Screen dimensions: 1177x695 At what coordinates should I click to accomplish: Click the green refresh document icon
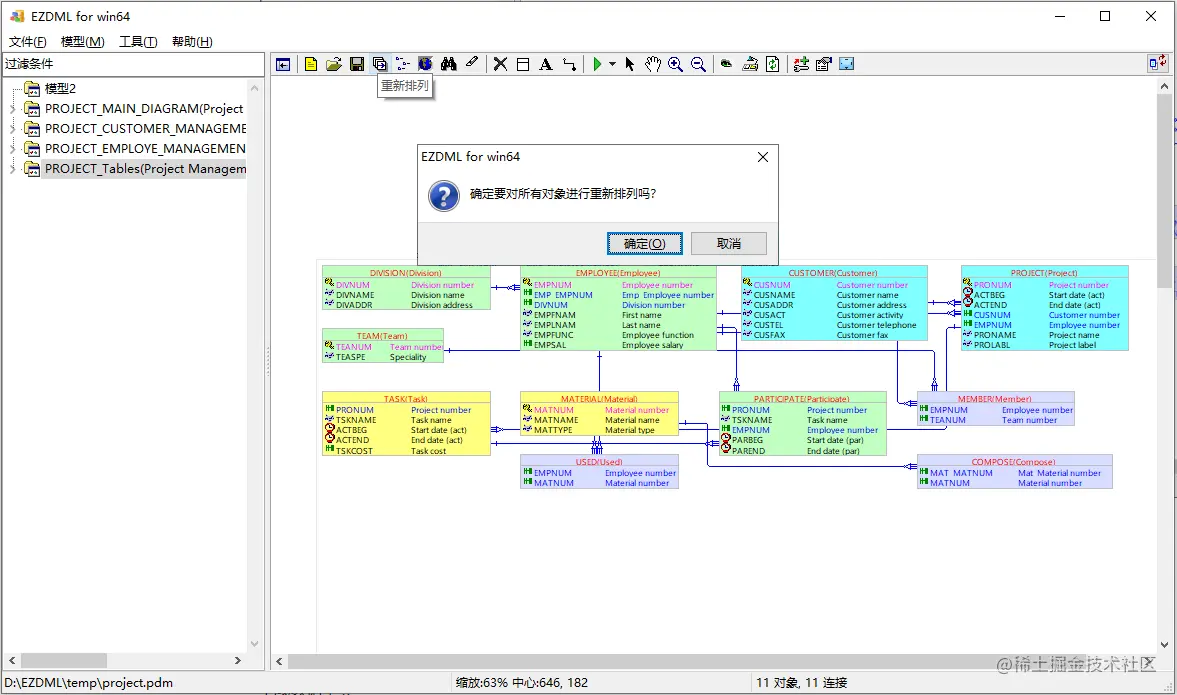[772, 65]
